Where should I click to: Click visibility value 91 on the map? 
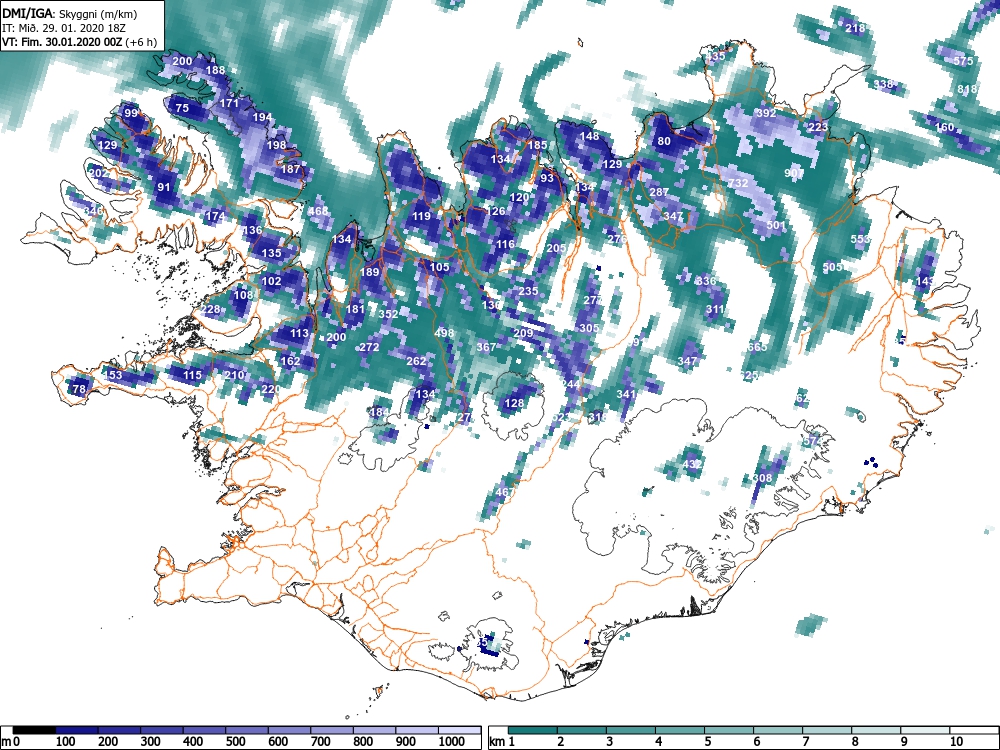[x=164, y=187]
